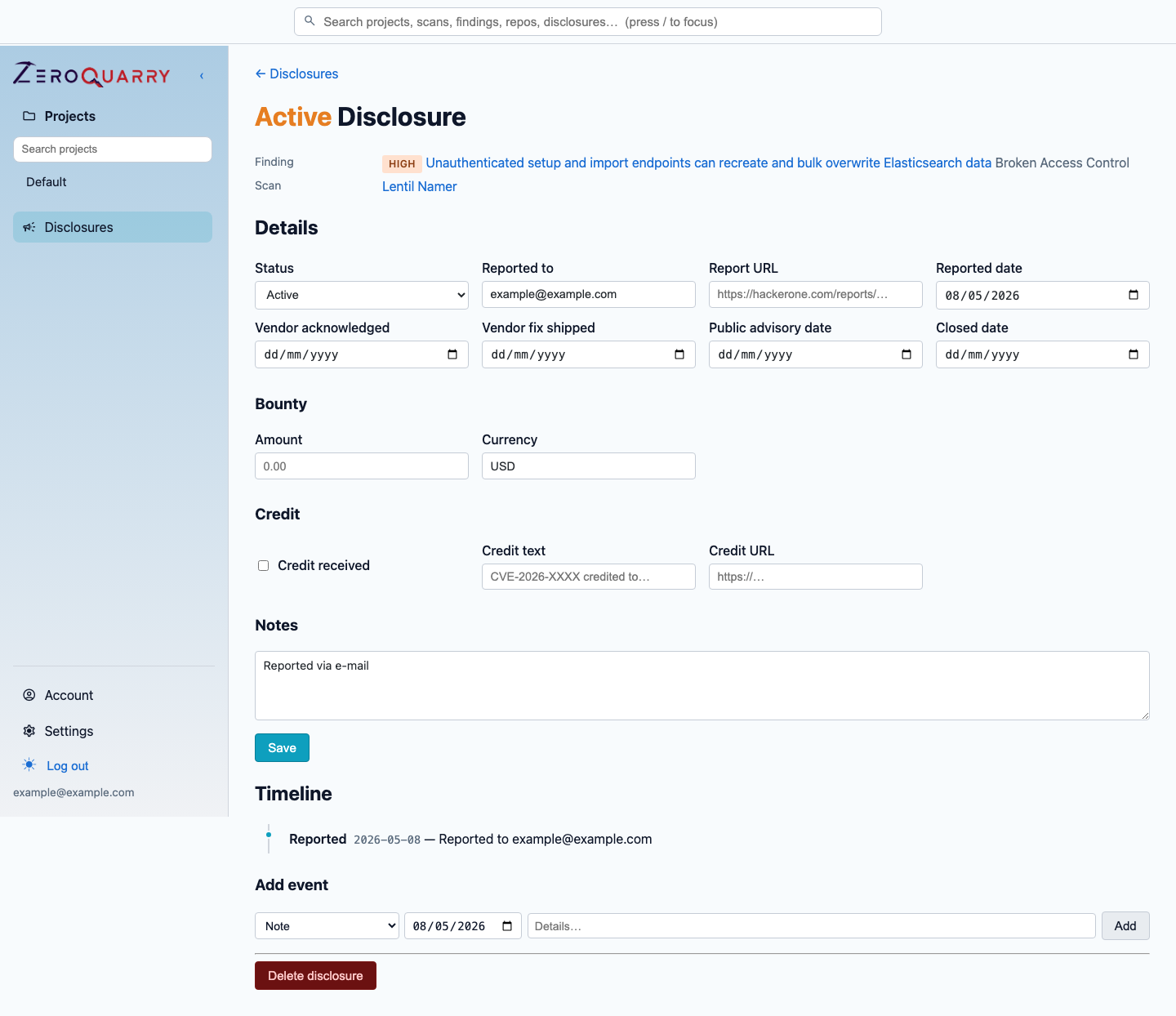Tick the Credit received checkbox
This screenshot has height=1016, width=1176.
pos(264,565)
